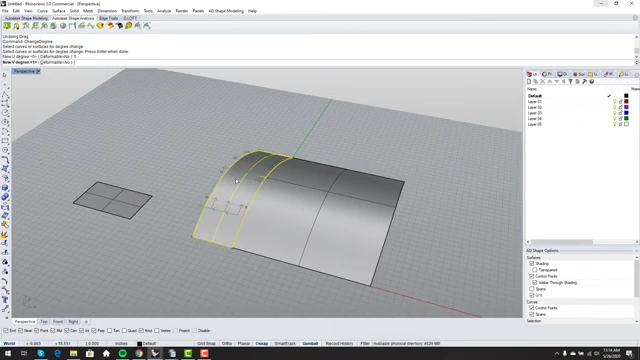Toggle SmartTrack in status bar
Image resolution: width=640 pixels, height=360 pixels.
click(x=285, y=344)
